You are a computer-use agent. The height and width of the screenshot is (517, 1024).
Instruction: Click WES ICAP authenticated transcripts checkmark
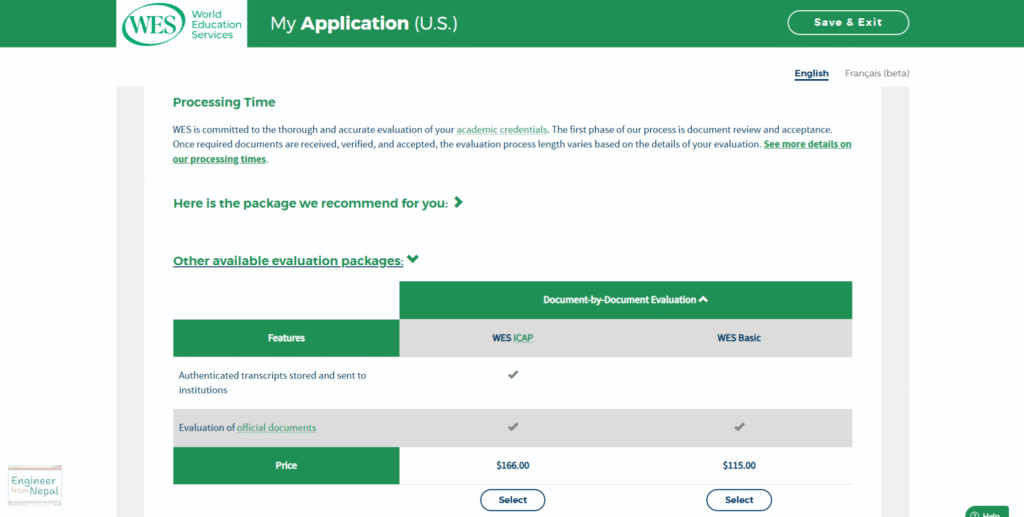[513, 375]
